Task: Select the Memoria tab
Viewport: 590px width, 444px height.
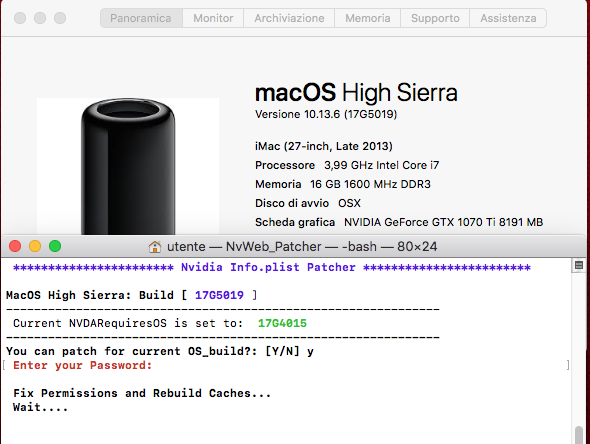Action: [x=368, y=18]
